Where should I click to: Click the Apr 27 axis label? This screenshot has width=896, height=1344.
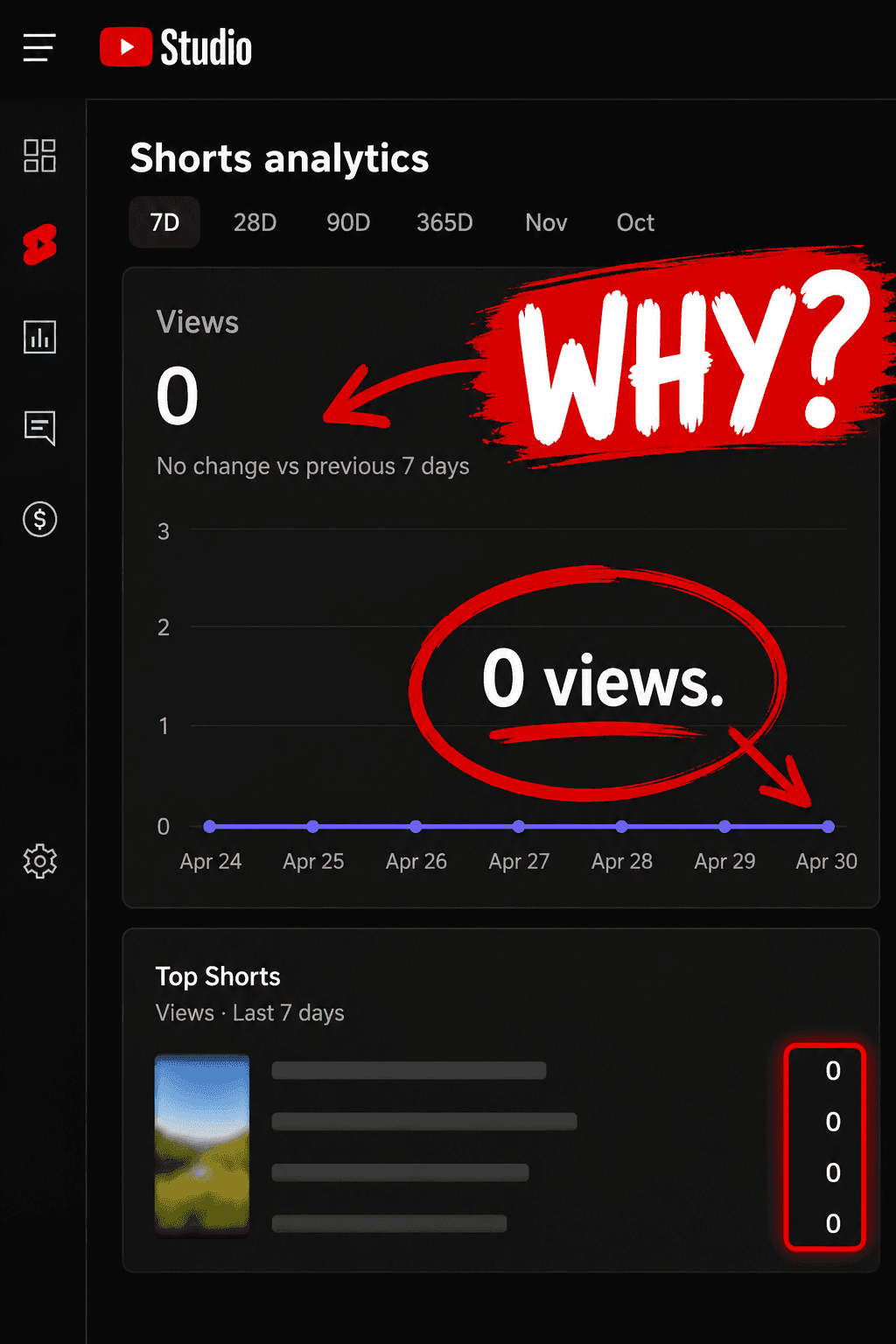pos(519,862)
